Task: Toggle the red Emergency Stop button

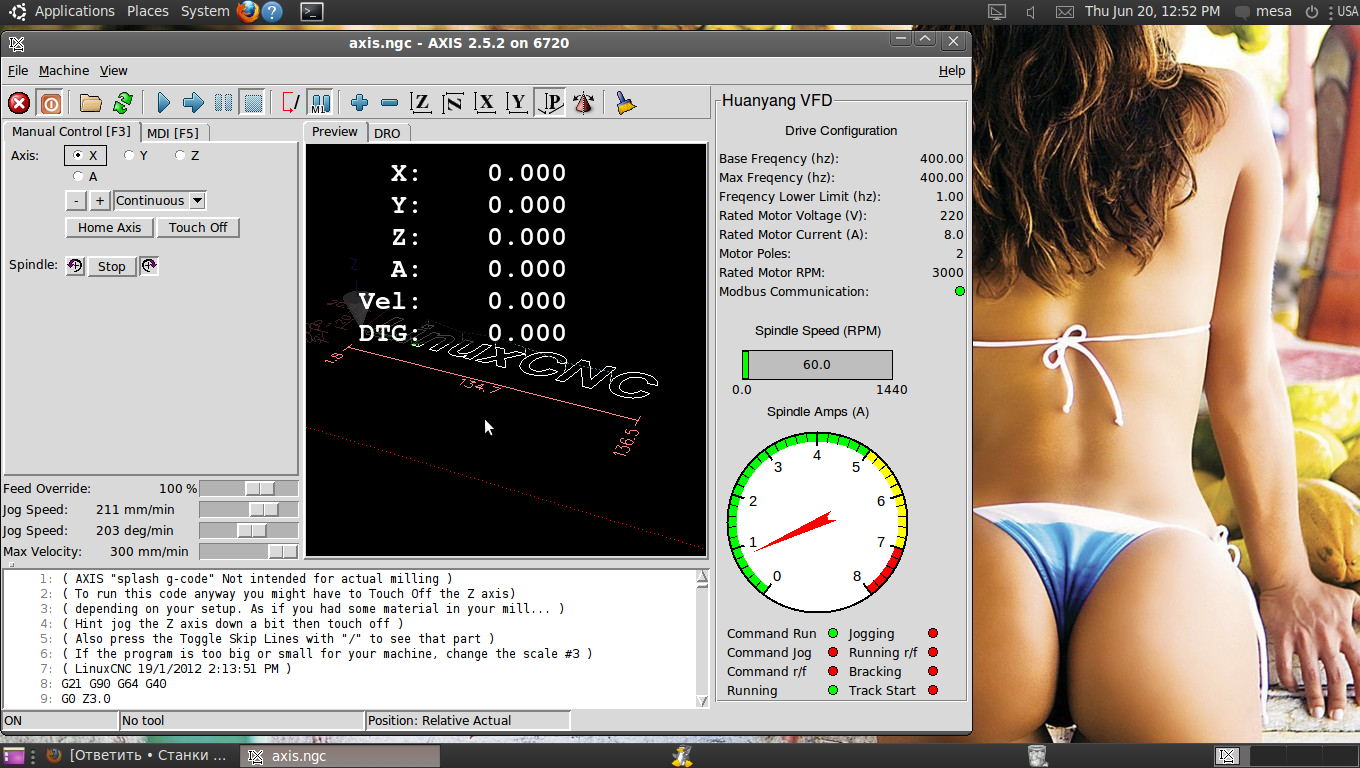Action: (x=19, y=103)
